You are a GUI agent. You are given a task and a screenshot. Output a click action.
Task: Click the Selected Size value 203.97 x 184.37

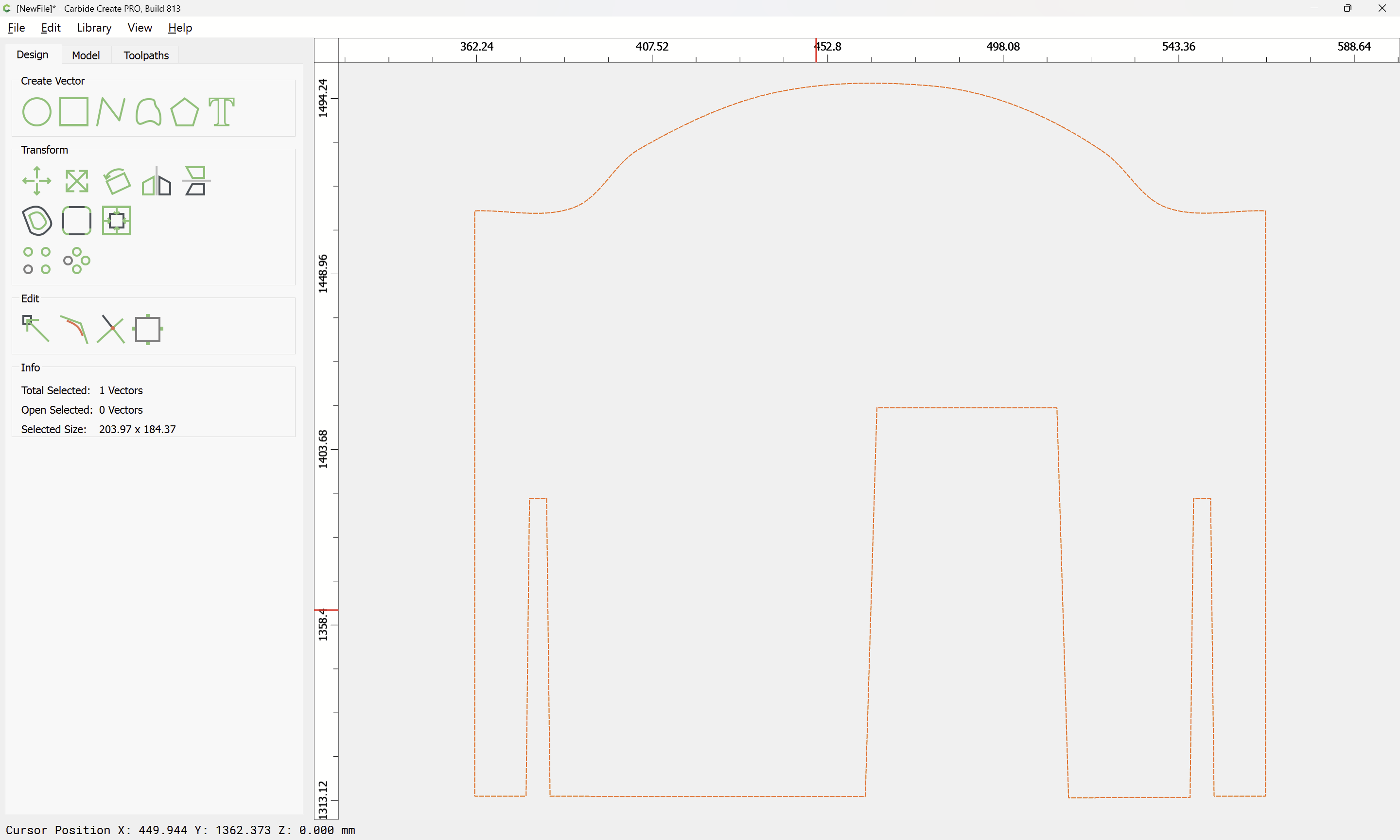tap(138, 429)
